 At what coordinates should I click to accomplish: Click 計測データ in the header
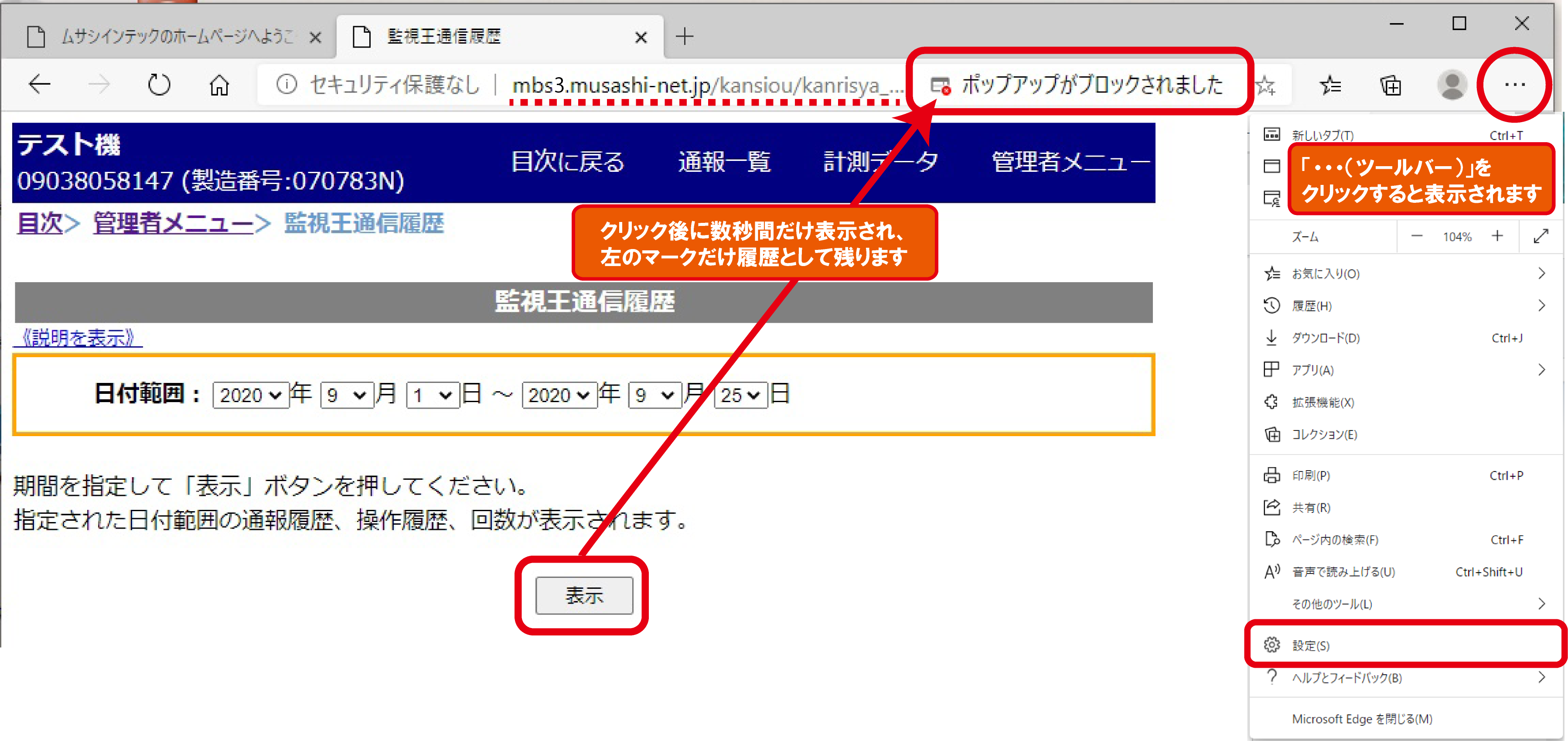point(880,162)
